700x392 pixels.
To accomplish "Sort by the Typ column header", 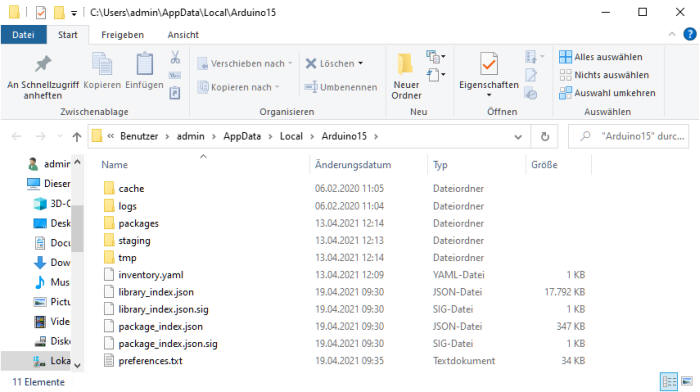I will [x=440, y=165].
